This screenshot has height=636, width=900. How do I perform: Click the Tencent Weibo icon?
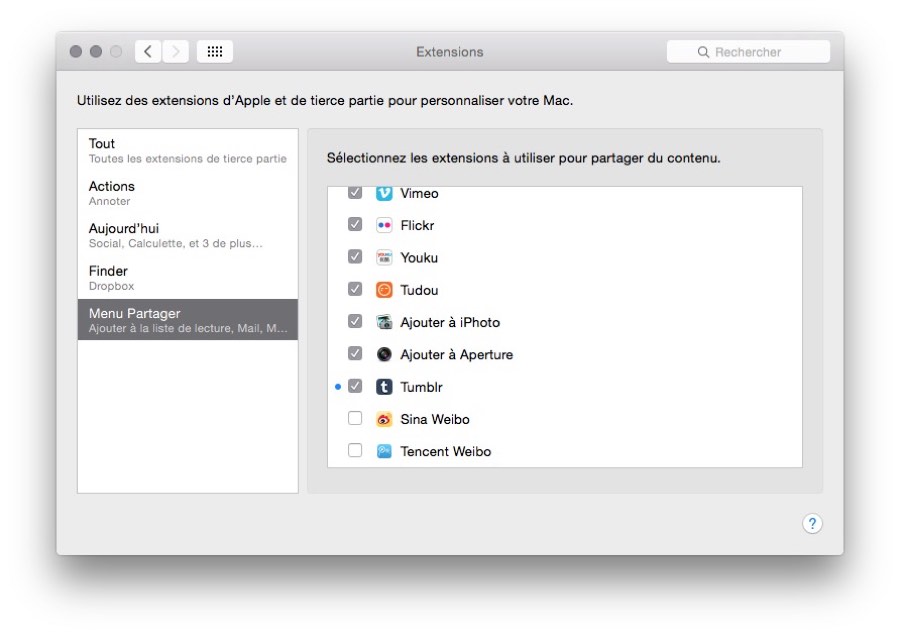(384, 451)
